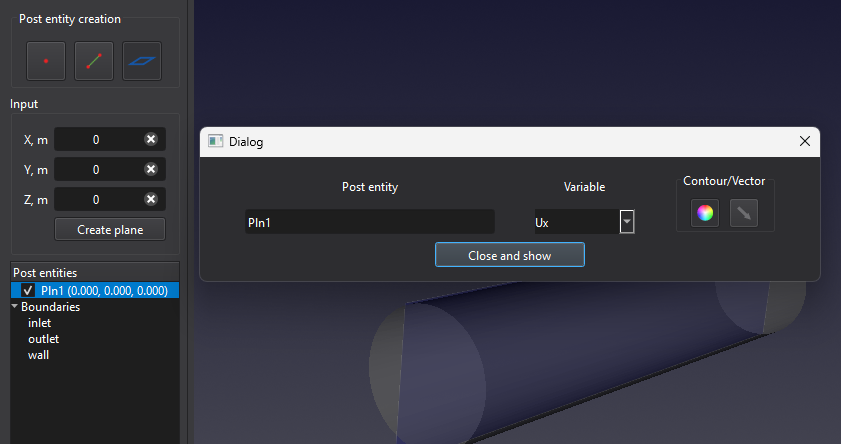841x444 pixels.
Task: Click the X, m coordinate field
Action: (96, 140)
